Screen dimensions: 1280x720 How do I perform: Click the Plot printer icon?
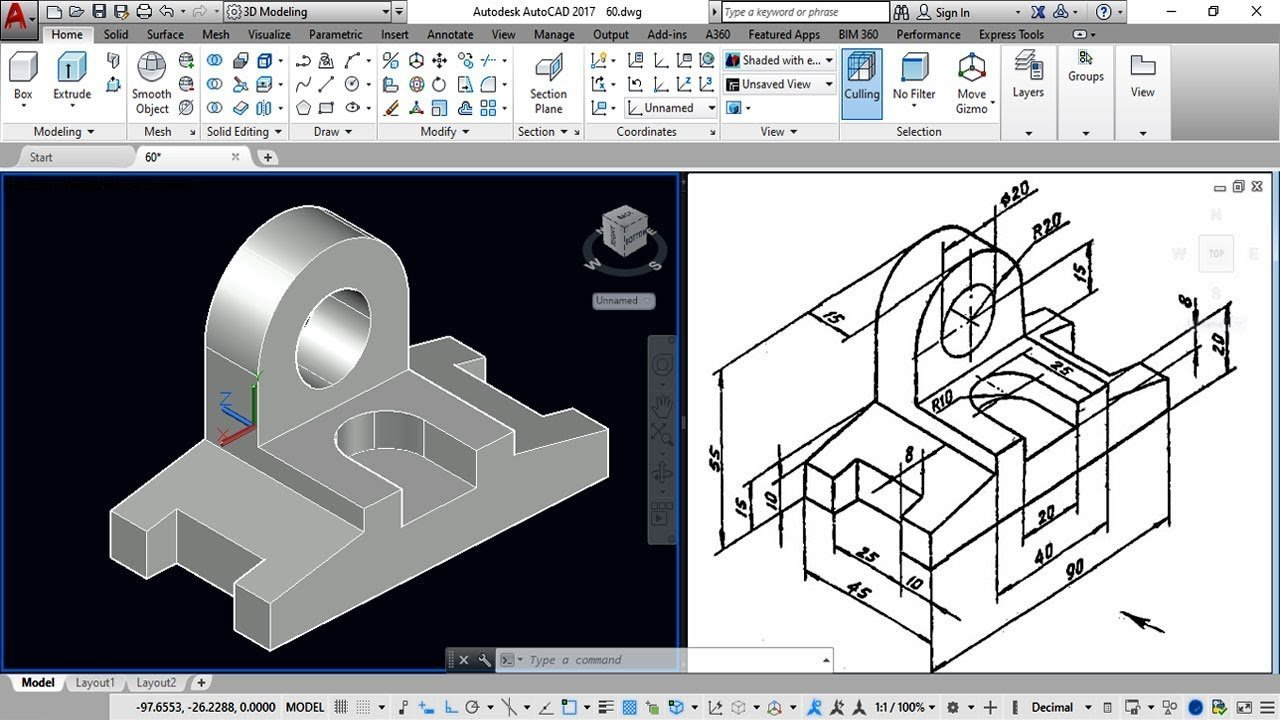[144, 12]
